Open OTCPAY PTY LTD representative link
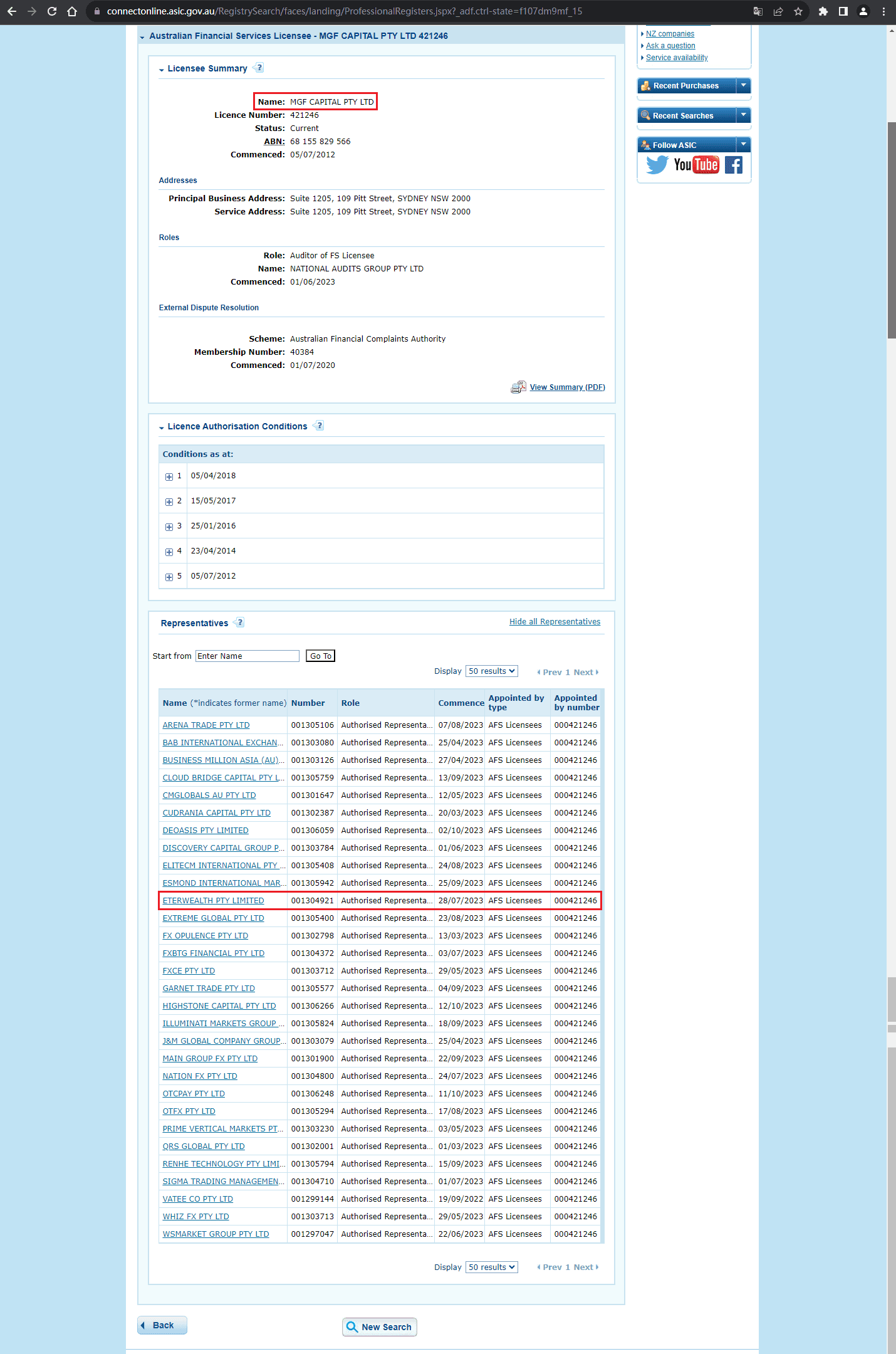The width and height of the screenshot is (896, 1354). pyautogui.click(x=194, y=1094)
